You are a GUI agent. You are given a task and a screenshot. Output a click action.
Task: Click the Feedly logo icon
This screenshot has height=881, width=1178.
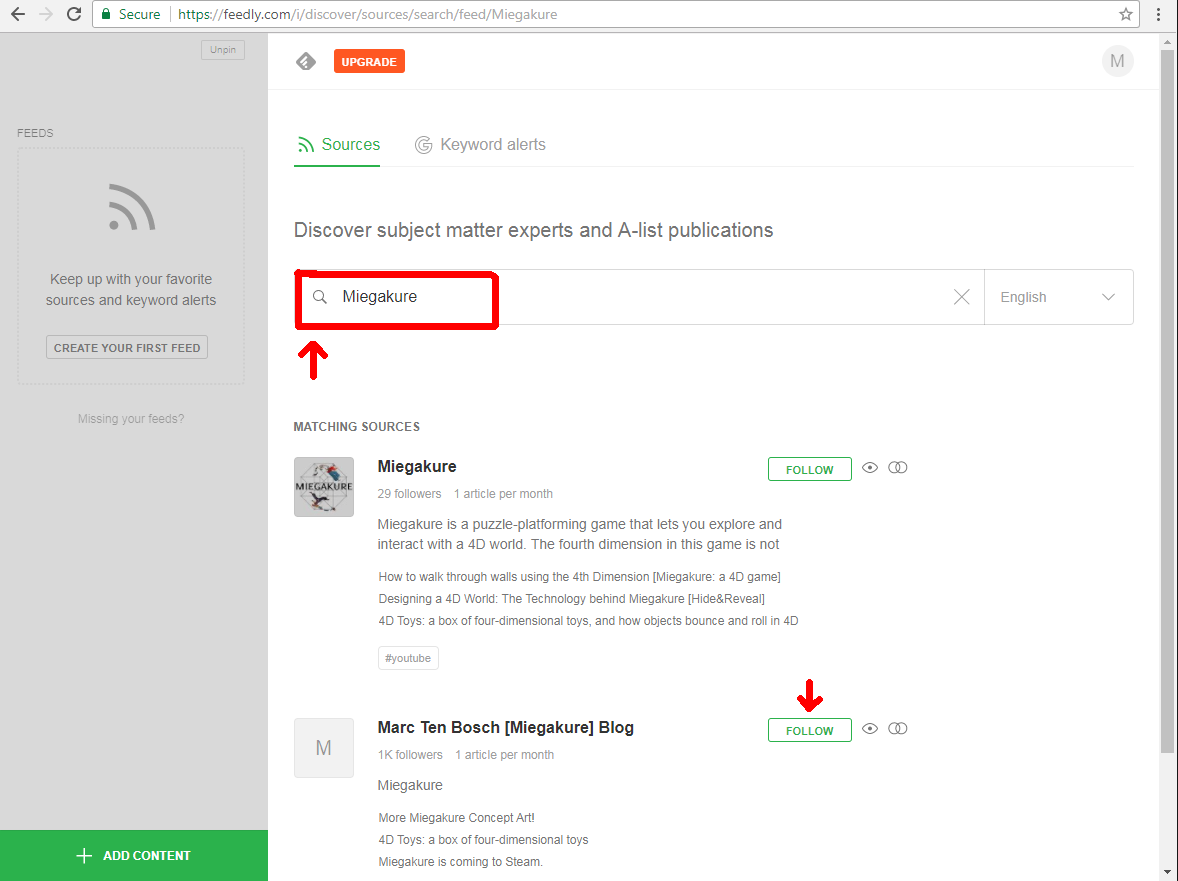pos(306,62)
